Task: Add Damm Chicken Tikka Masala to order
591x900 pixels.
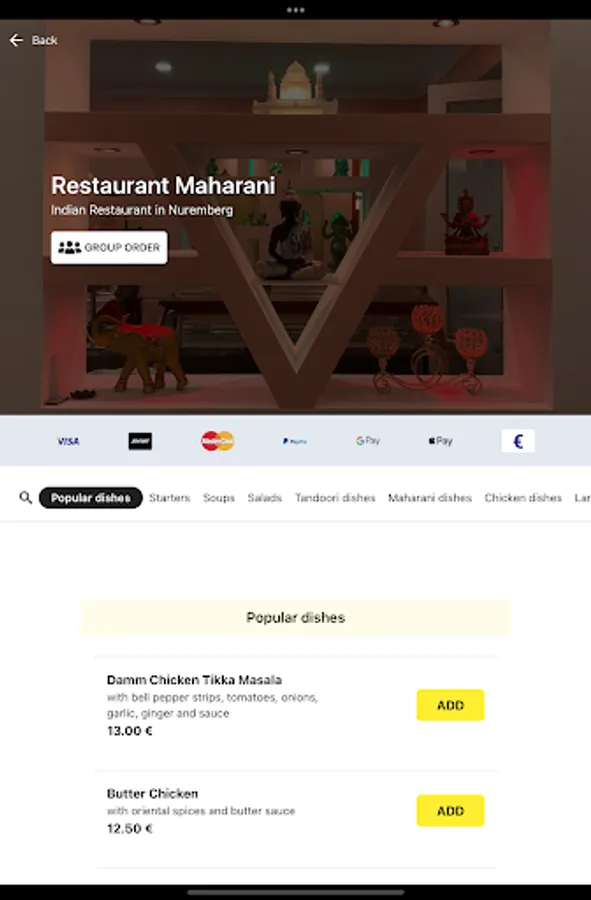Action: tap(450, 705)
